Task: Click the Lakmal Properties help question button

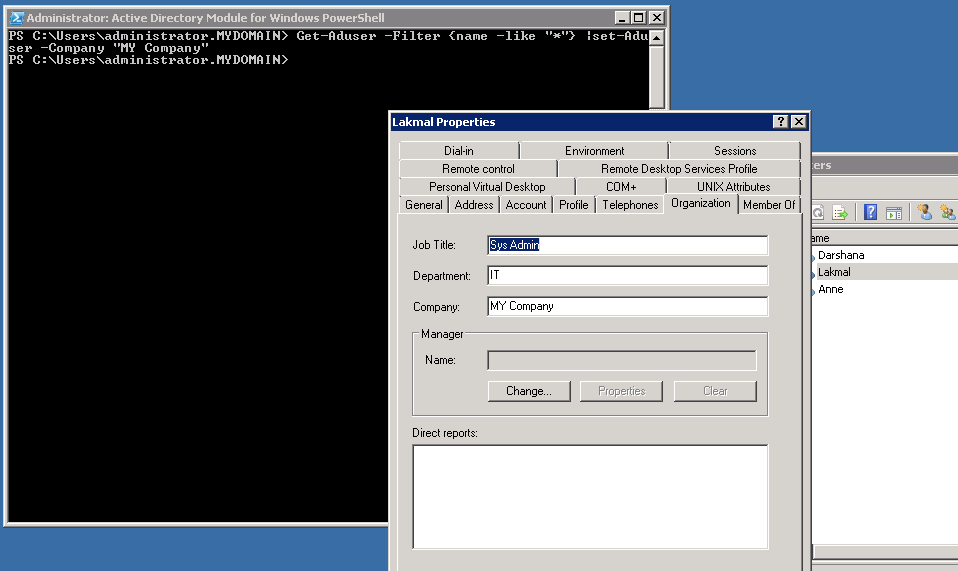Action: [780, 122]
